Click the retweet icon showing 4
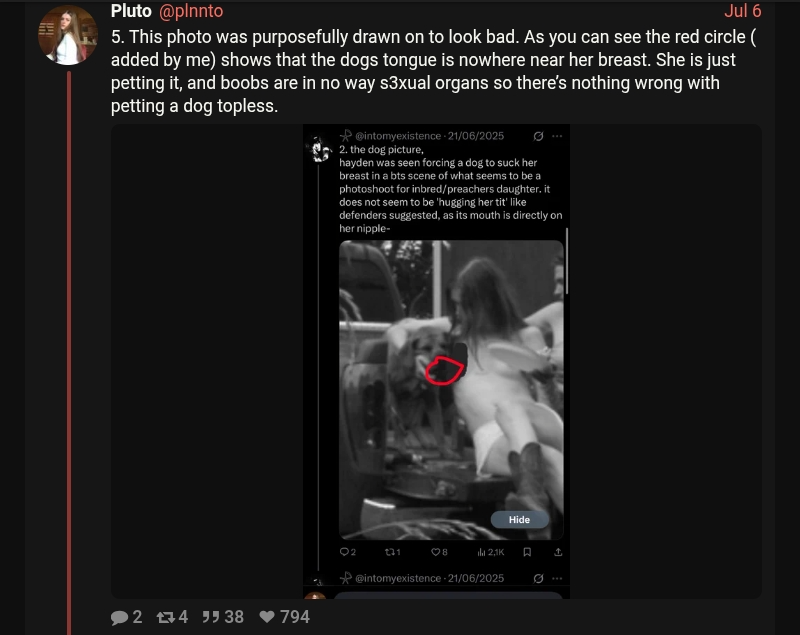Screen dimensions: 800x635 (165, 617)
